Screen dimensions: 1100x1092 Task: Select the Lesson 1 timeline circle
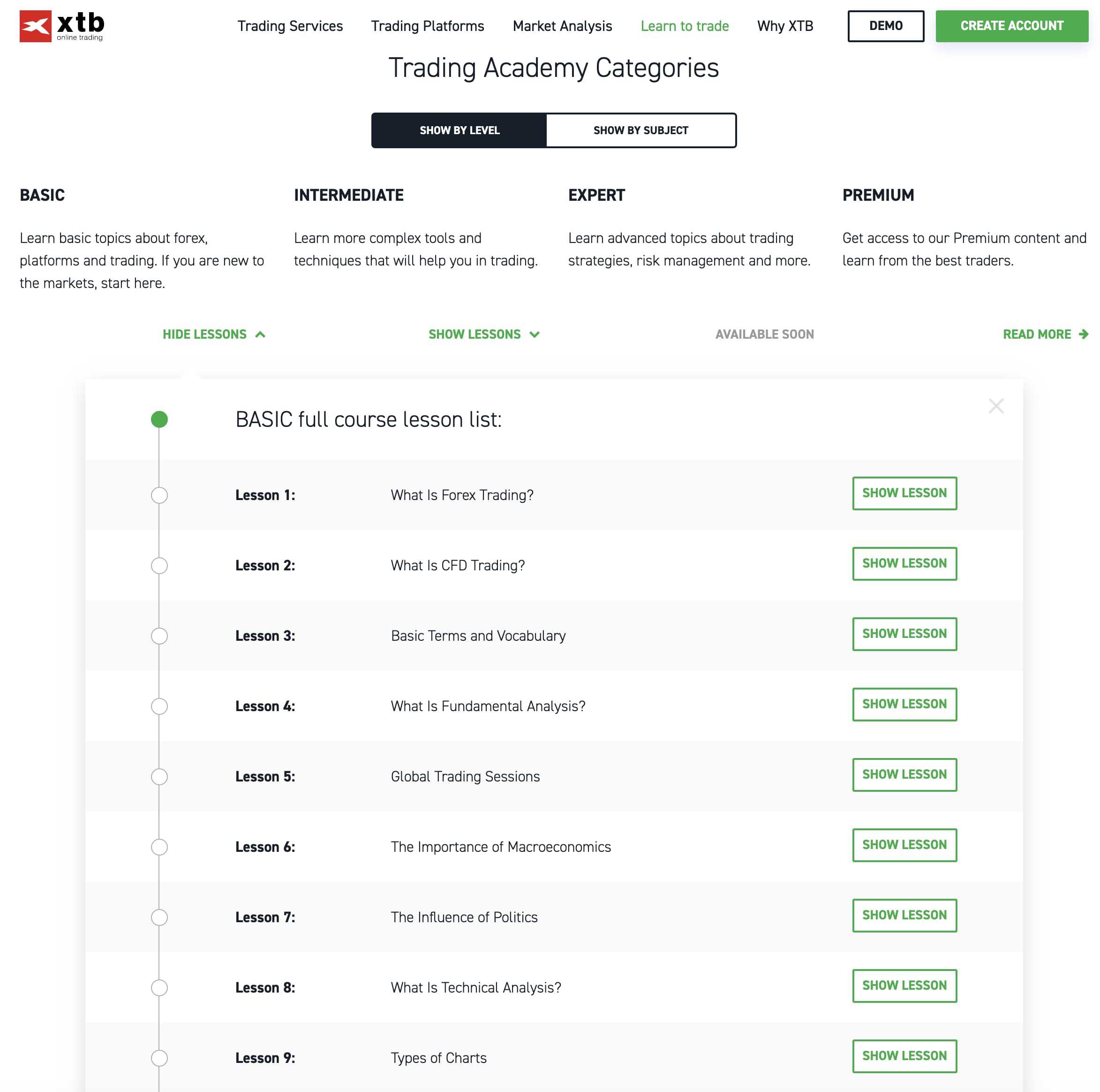tap(159, 495)
